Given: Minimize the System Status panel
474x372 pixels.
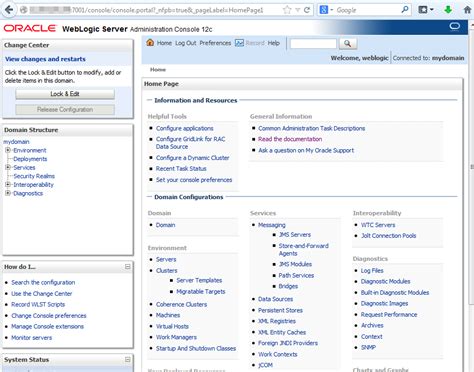Looking at the screenshot, I should pos(127,359).
